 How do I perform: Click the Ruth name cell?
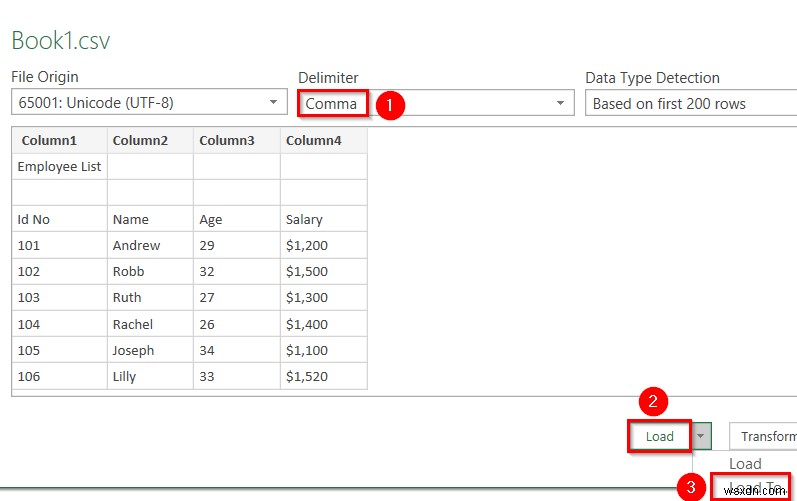150,297
